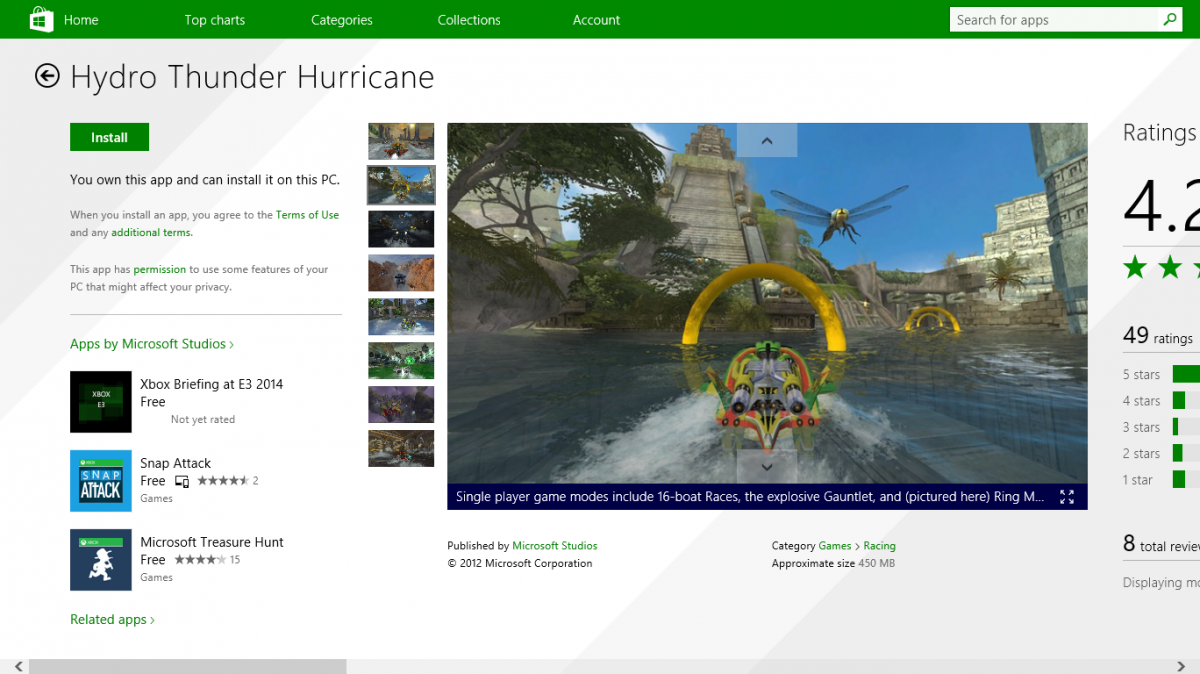Open Collections in the navigation bar

click(469, 20)
